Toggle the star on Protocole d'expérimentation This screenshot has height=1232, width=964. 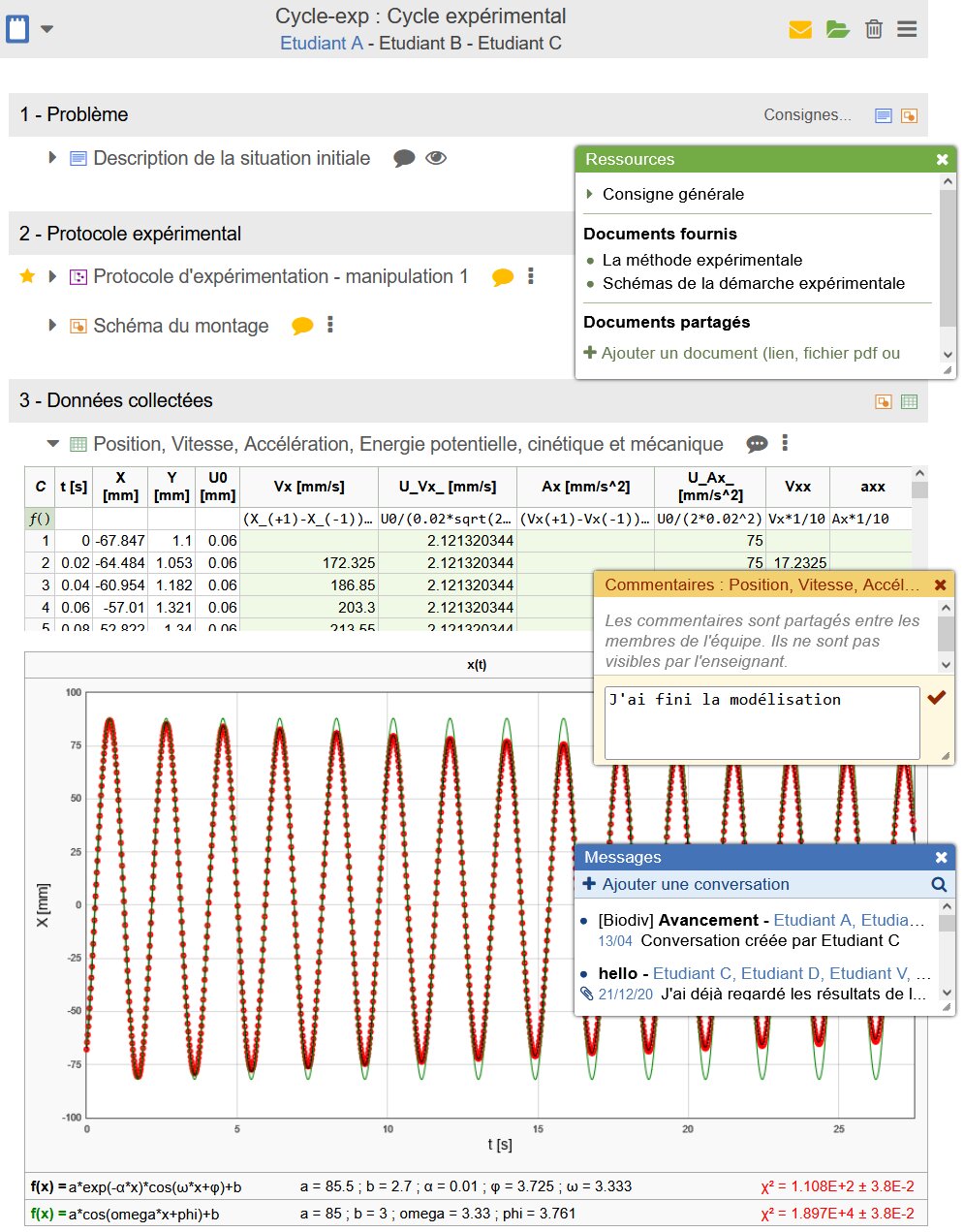coord(27,276)
